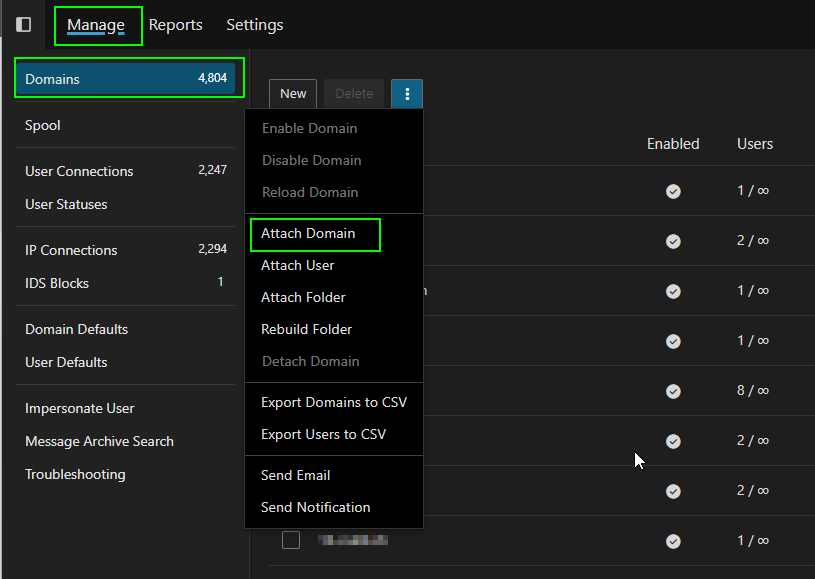Select Rebuild Folder menu entry
The width and height of the screenshot is (815, 579).
point(306,330)
